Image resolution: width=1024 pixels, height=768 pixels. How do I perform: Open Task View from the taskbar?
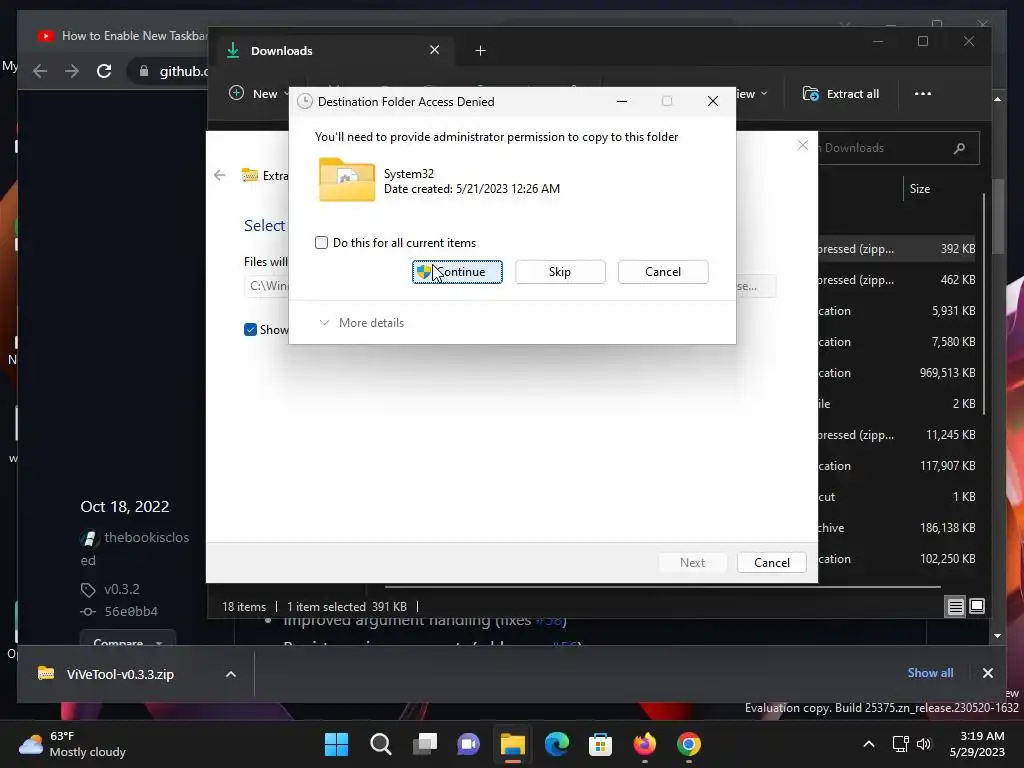(424, 744)
